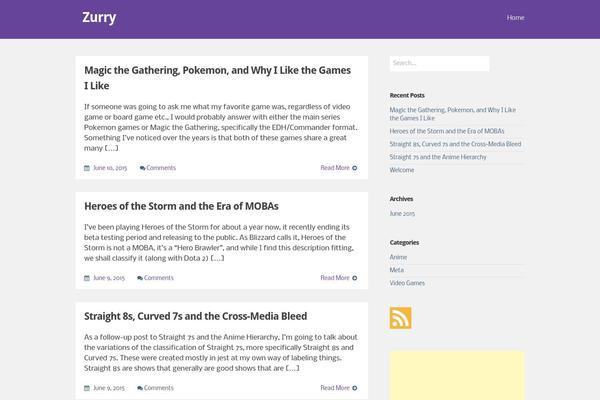
Task: Open the Heroes of the Storm post title
Action: point(181,206)
